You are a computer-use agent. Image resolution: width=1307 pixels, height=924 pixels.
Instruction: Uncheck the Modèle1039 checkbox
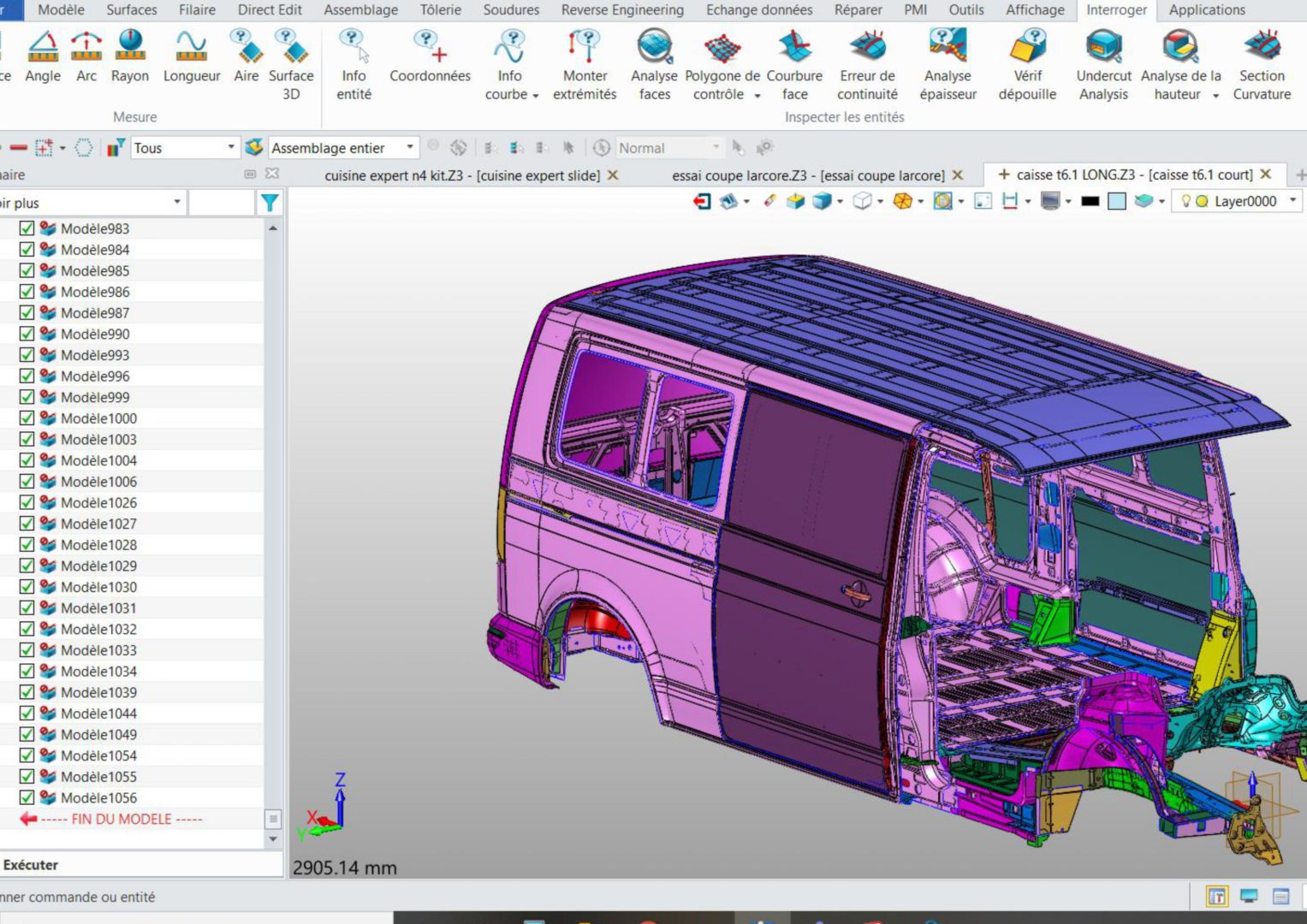point(27,692)
